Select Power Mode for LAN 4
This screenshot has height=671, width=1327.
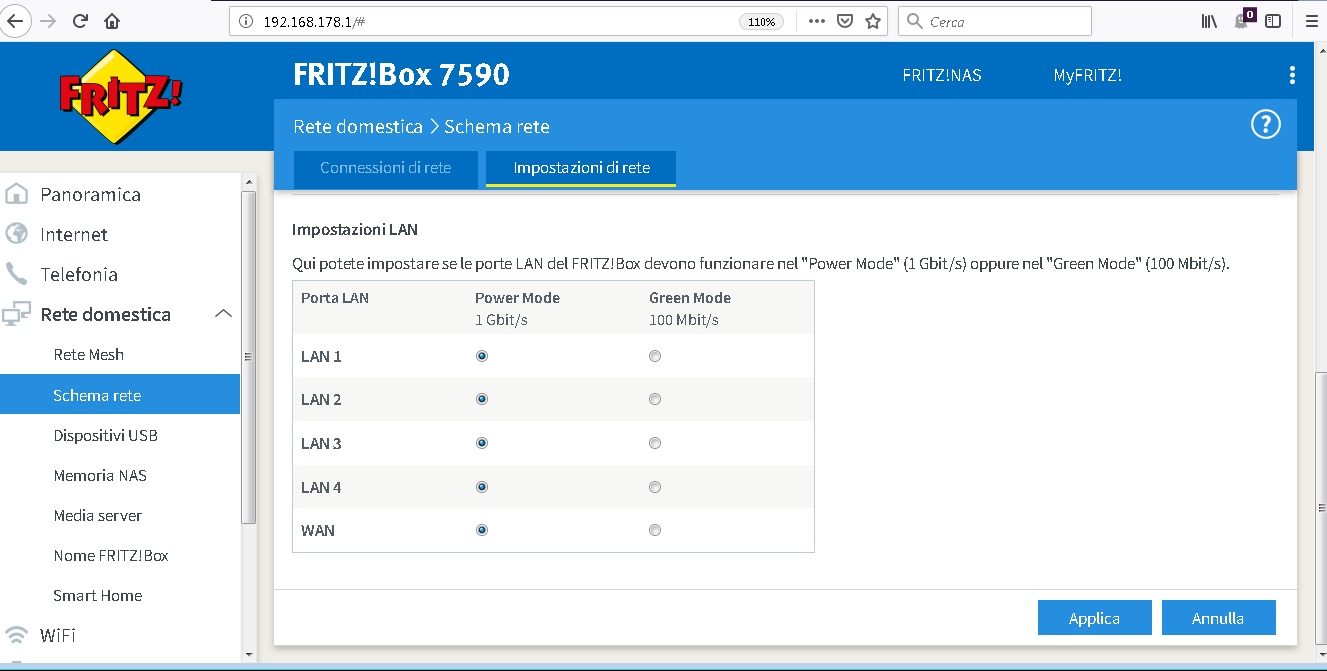(482, 487)
